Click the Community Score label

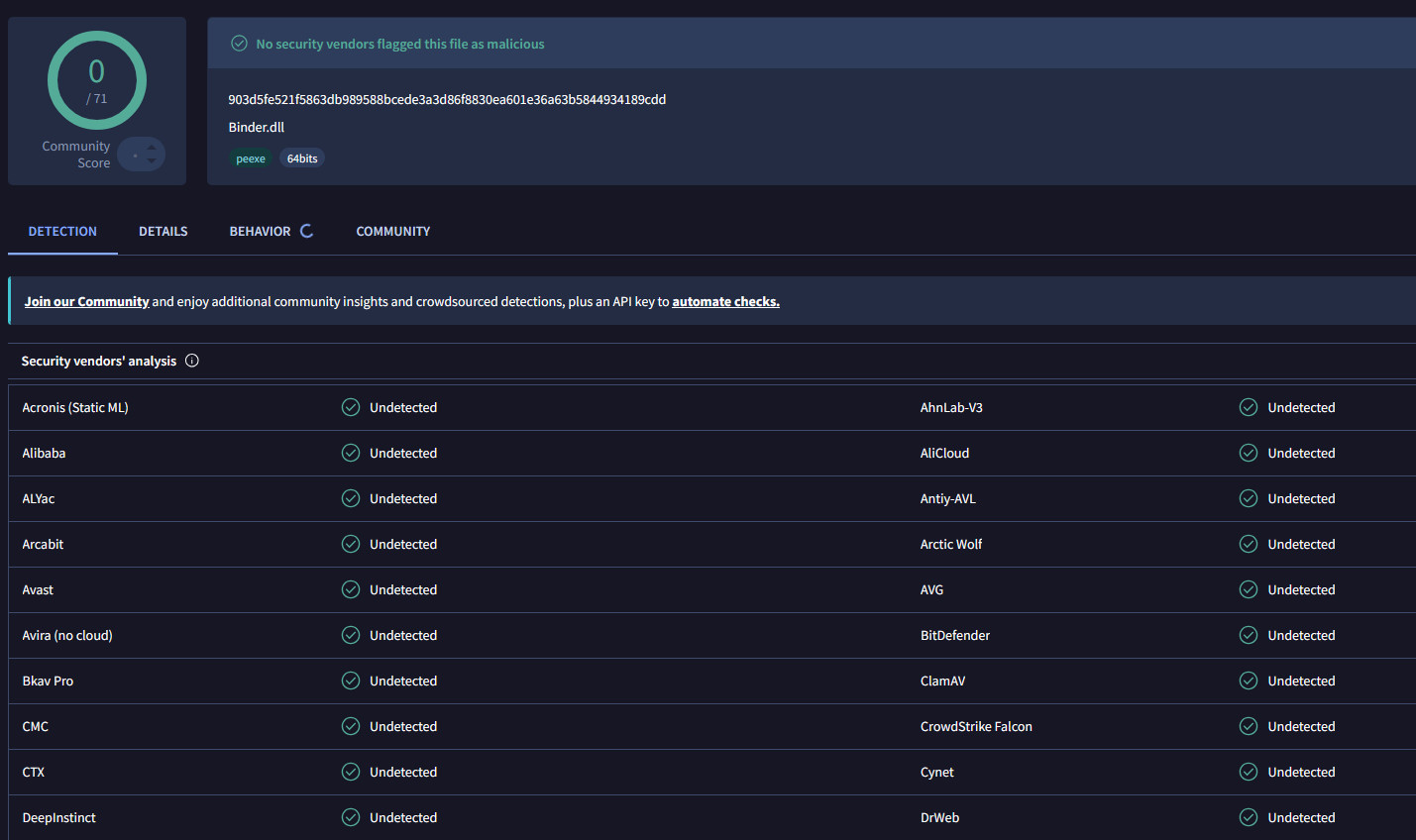click(76, 155)
